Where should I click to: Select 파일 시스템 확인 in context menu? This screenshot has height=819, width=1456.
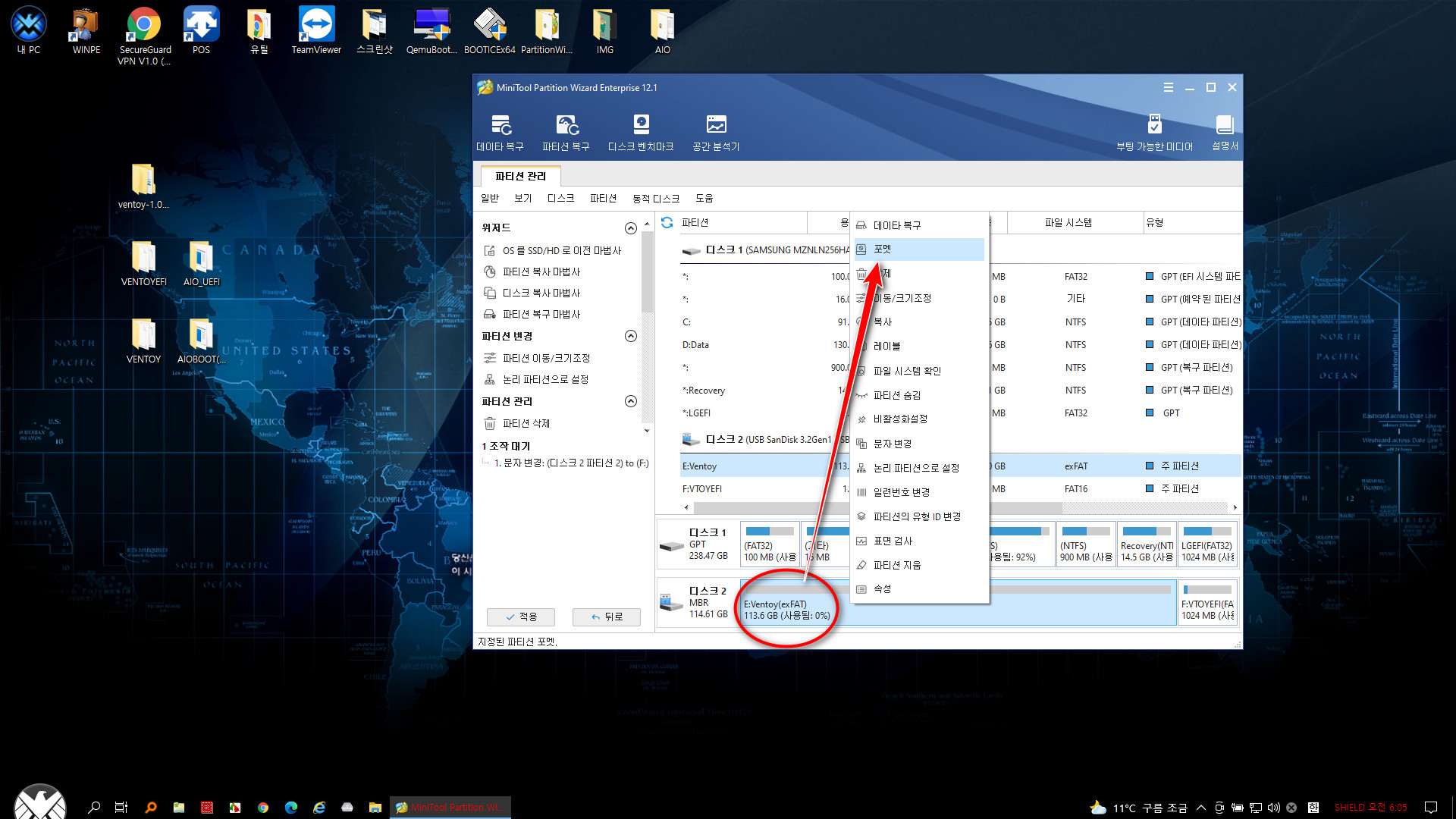tap(919, 371)
